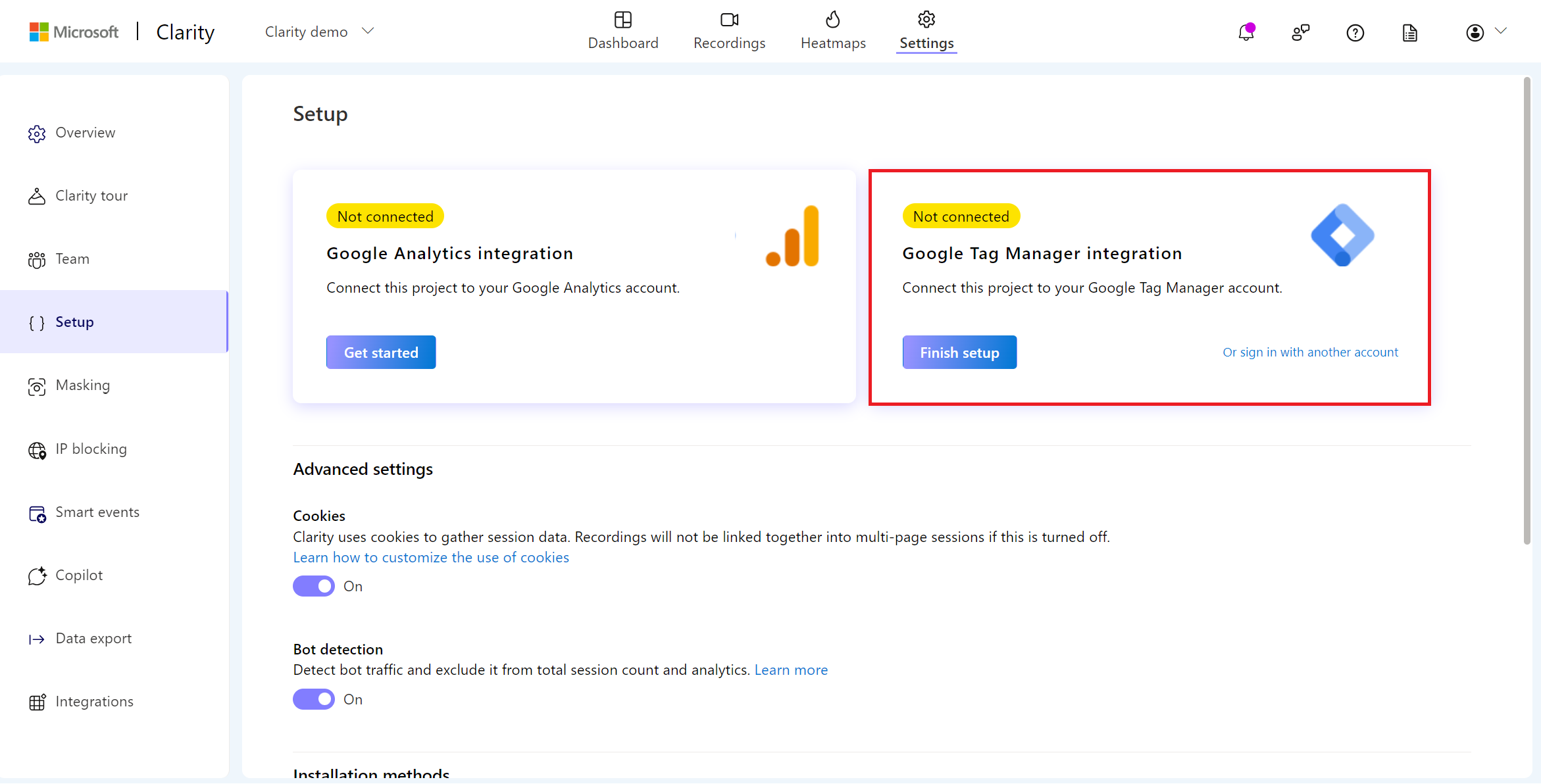
Task: Click the Masking icon in sidebar
Action: 37,386
